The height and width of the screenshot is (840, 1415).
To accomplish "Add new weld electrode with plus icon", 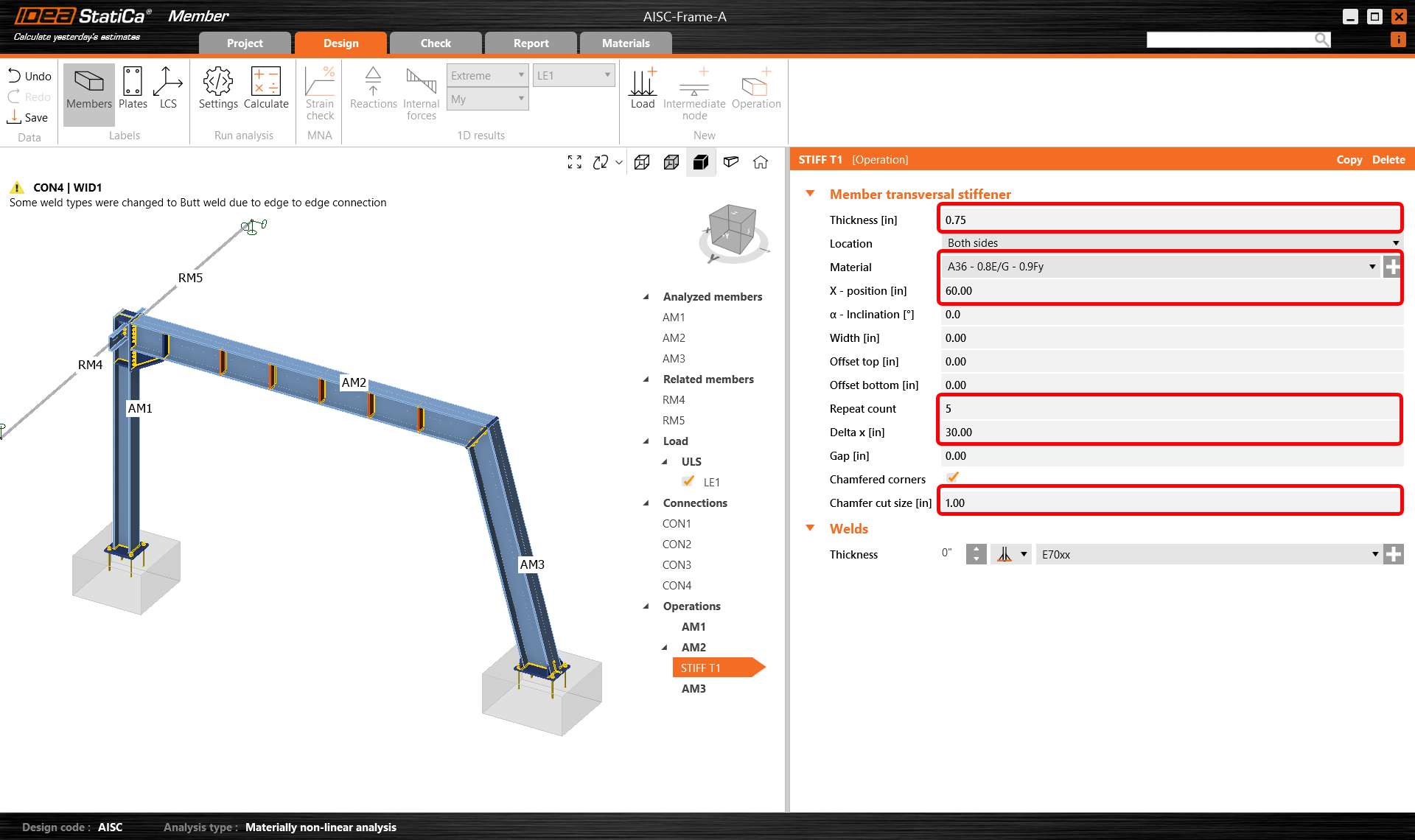I will pyautogui.click(x=1393, y=554).
